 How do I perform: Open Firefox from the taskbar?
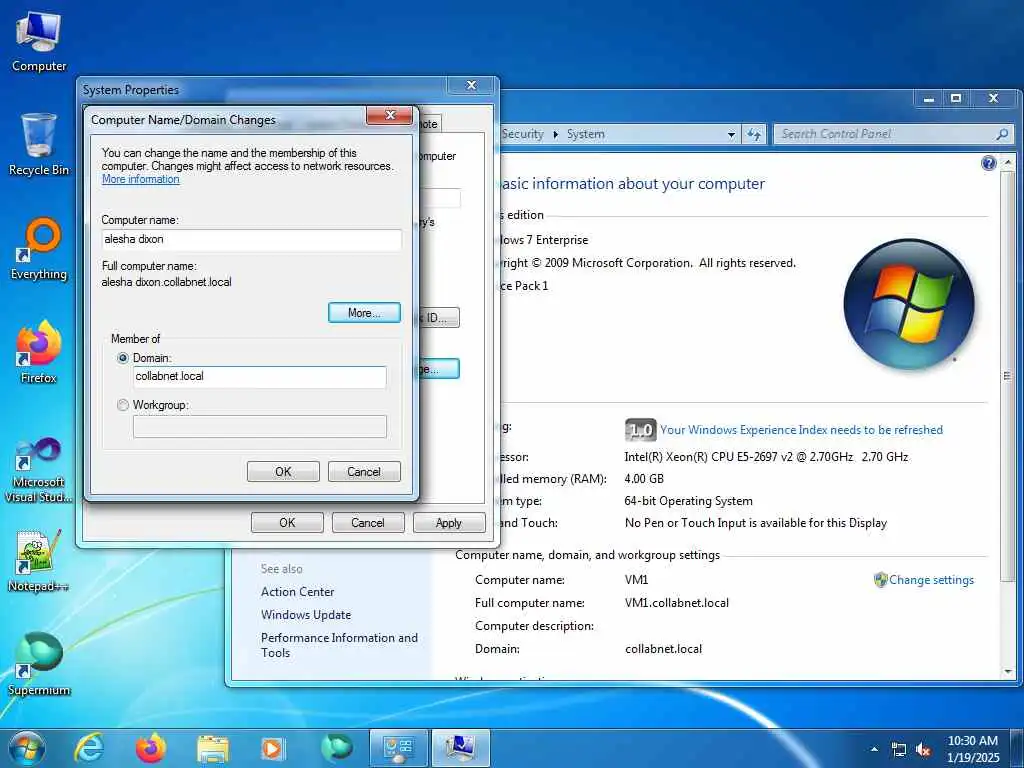151,748
